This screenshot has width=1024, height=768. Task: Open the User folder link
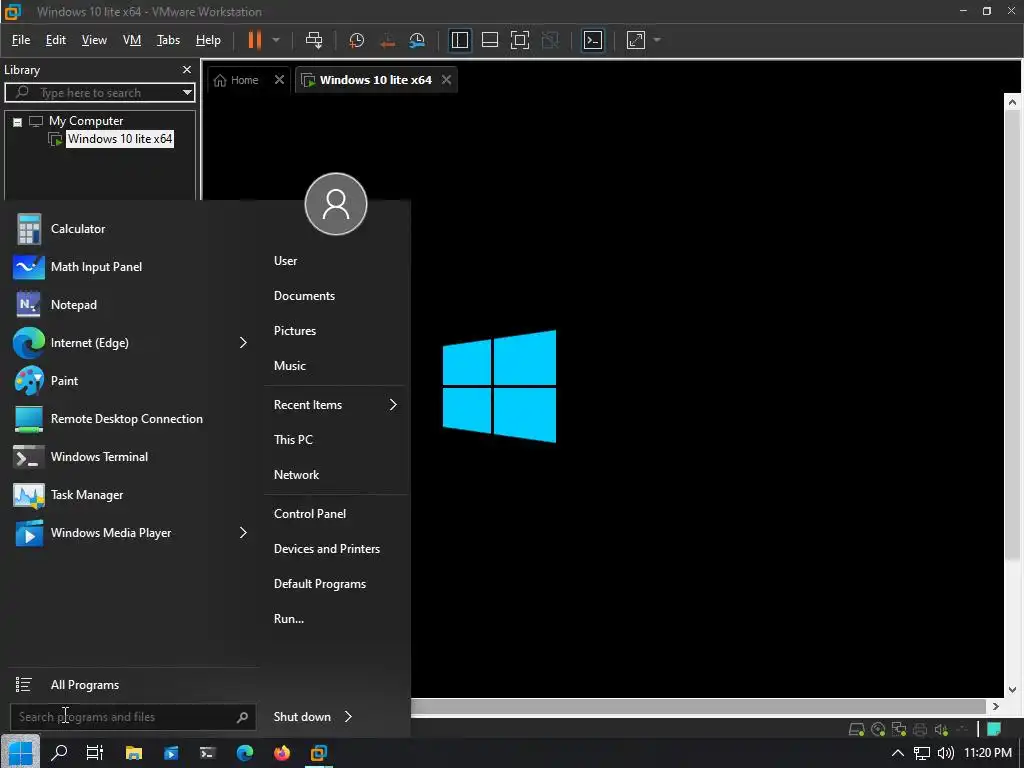pos(285,261)
